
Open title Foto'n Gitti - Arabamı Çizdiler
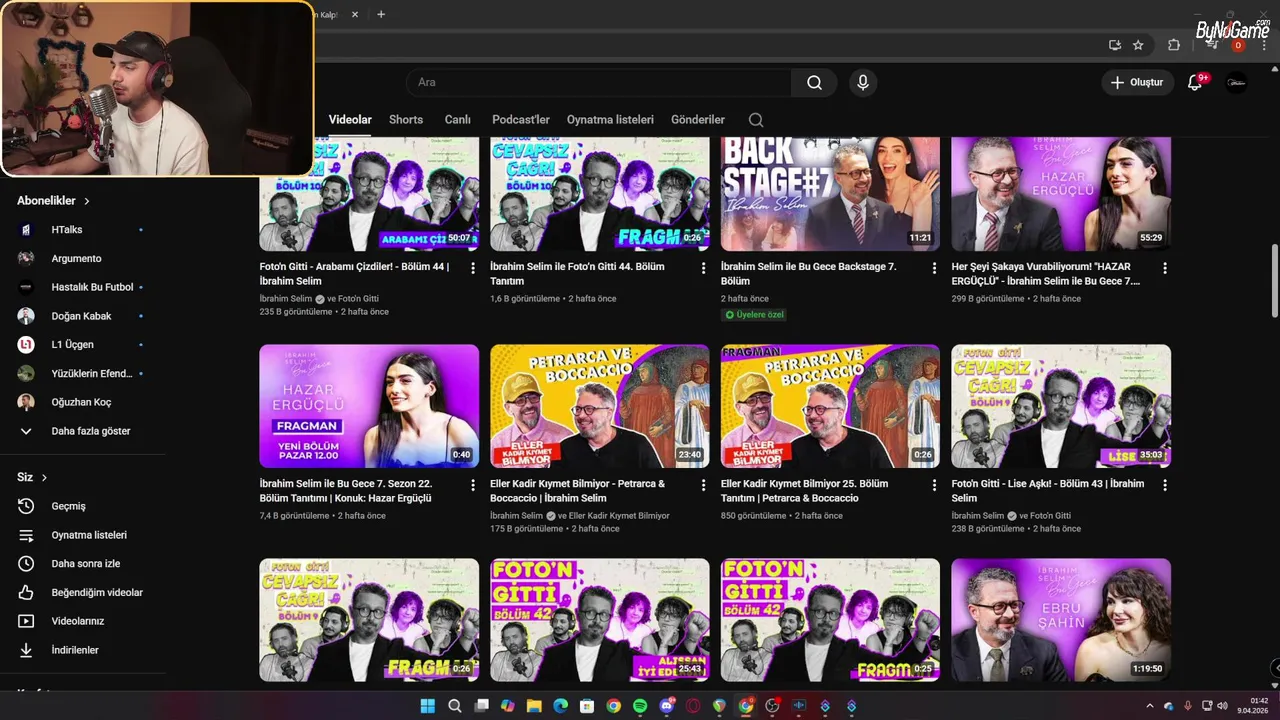coord(354,274)
